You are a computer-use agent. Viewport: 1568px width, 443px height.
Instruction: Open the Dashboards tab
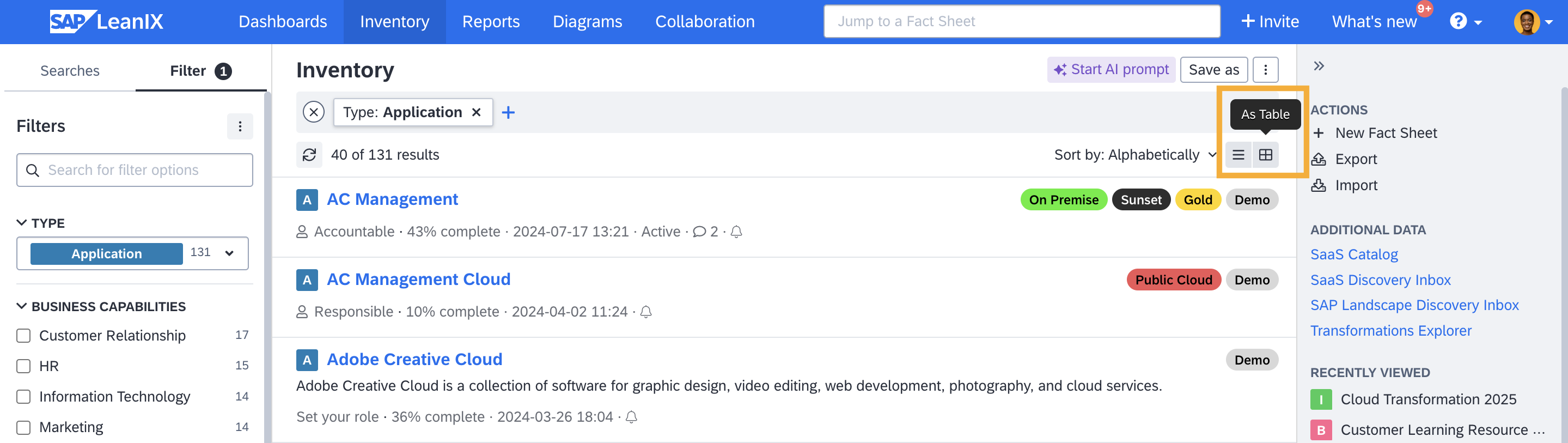[x=283, y=21]
